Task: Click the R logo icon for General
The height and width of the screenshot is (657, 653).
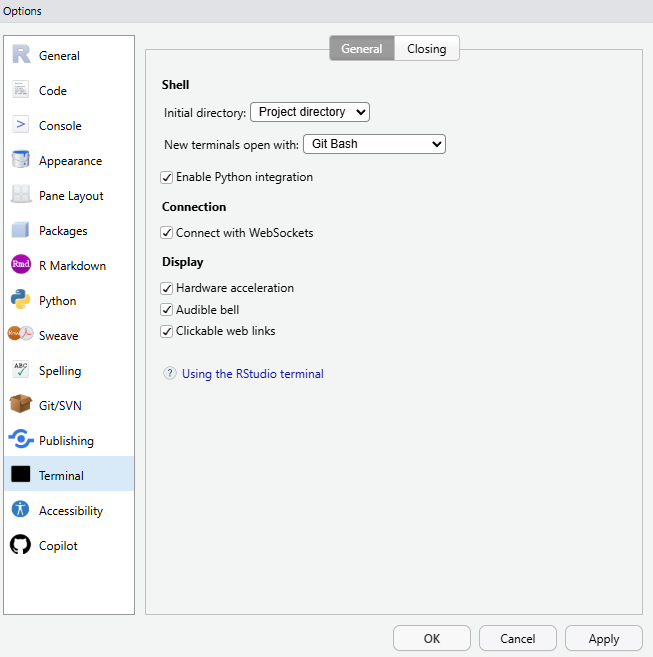Action: (x=21, y=54)
